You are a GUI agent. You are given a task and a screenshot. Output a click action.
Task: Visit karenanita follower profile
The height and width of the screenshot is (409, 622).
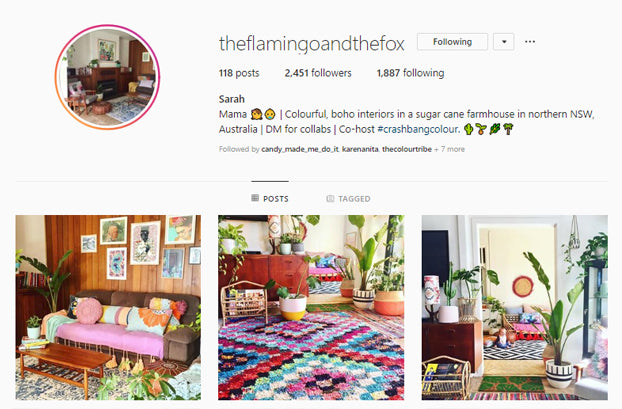360,149
